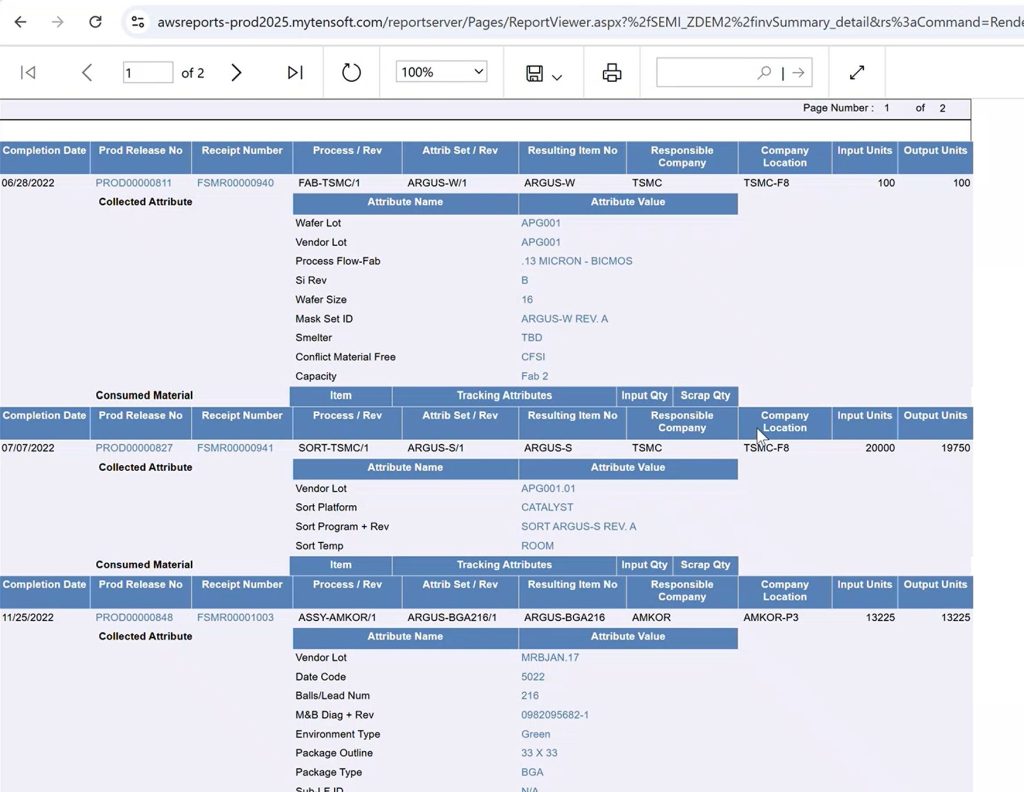This screenshot has height=792, width=1024.
Task: Click the browser forward navigation arrow
Action: point(58,21)
